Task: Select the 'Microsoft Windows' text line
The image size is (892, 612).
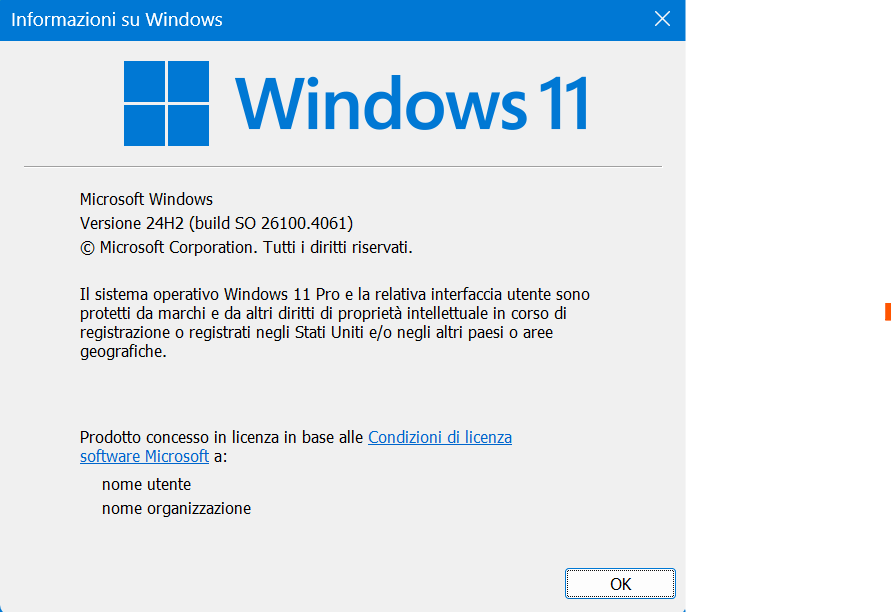Action: (146, 199)
